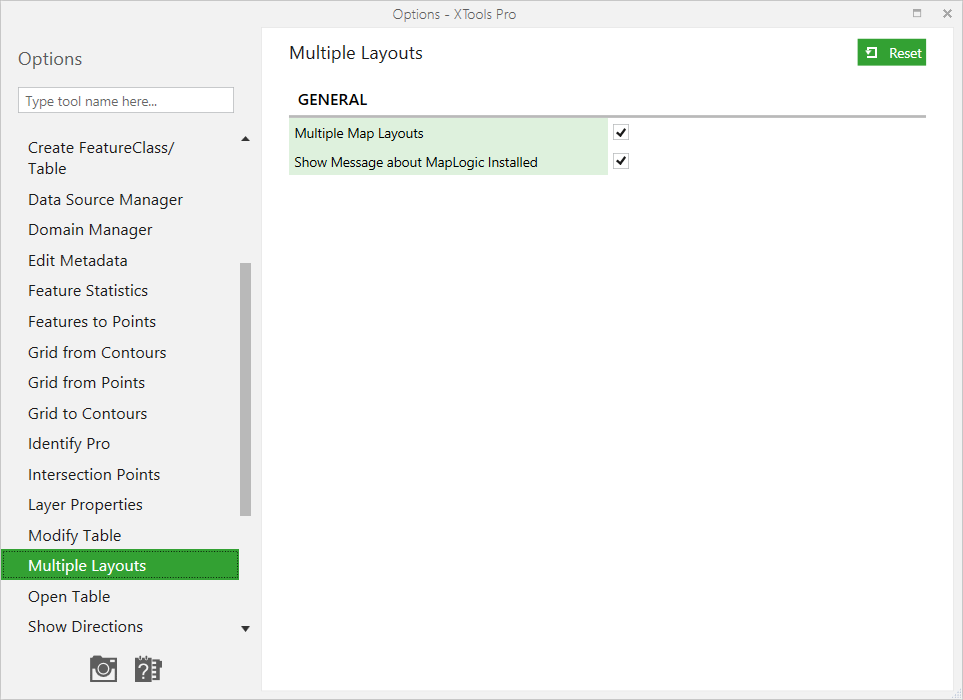
Task: Open the help documentation icon
Action: pos(147,669)
